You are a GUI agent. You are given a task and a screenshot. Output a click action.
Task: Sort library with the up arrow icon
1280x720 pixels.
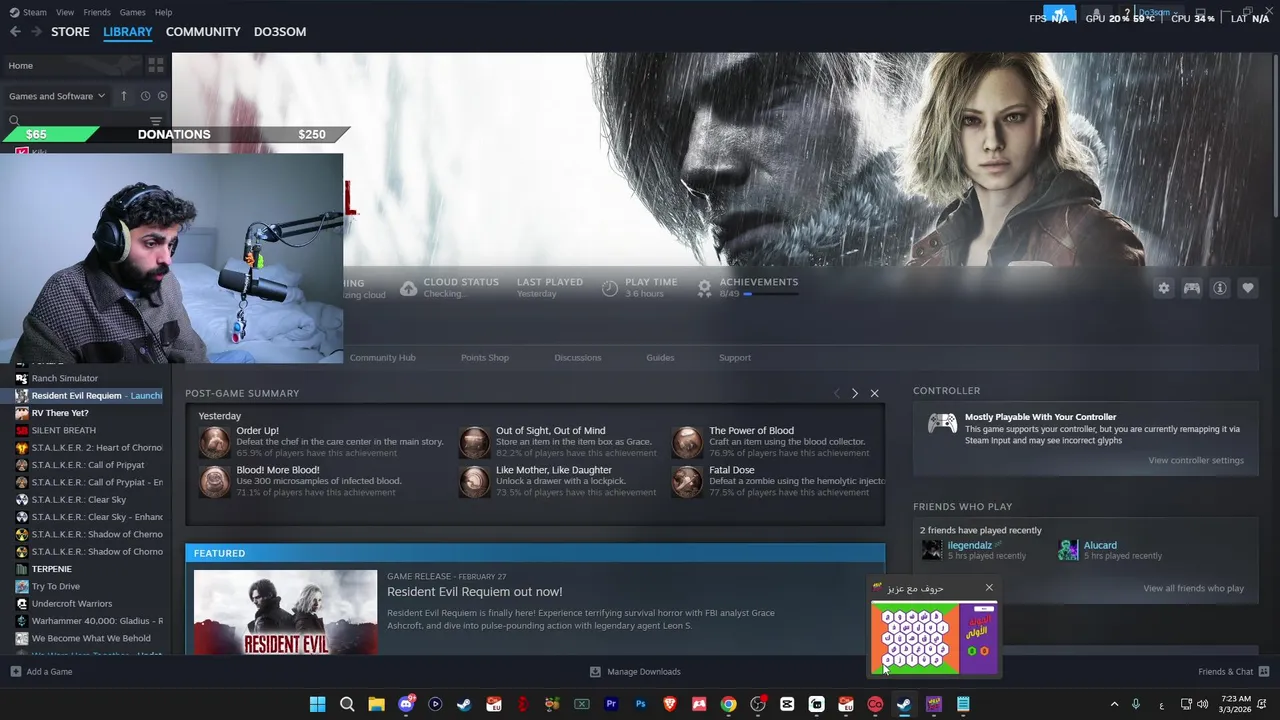tap(124, 96)
